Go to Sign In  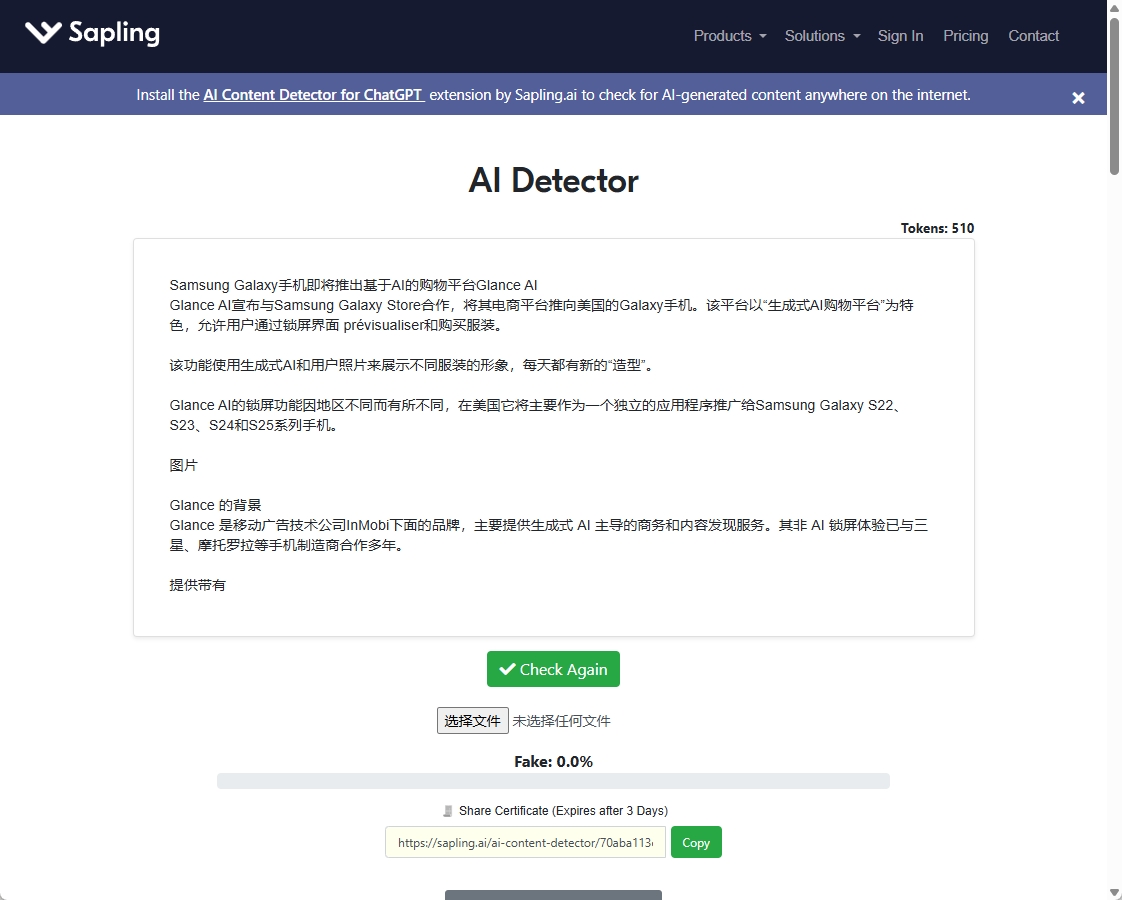900,36
